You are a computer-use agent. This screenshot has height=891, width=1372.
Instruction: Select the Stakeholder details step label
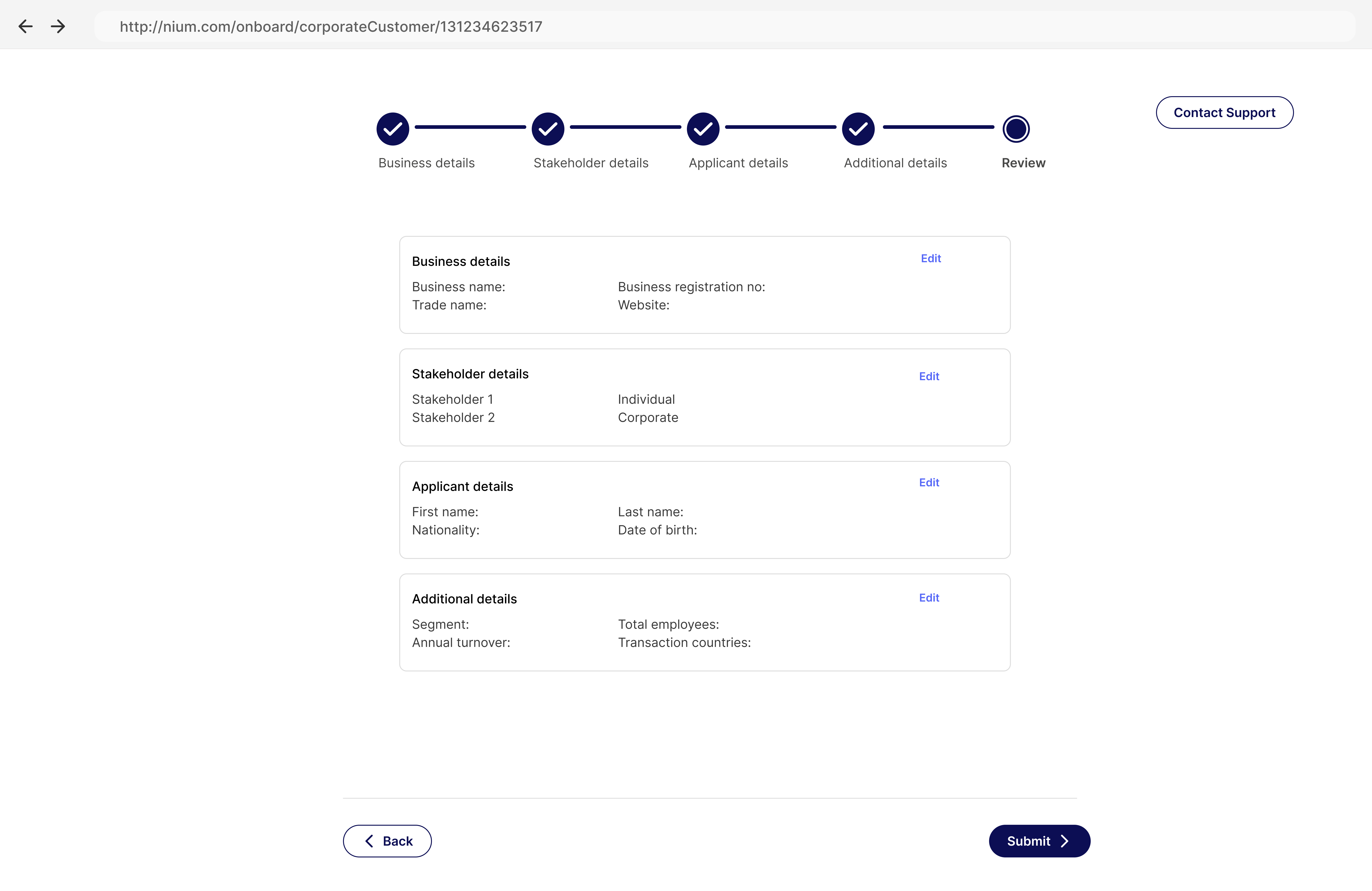[x=591, y=163]
